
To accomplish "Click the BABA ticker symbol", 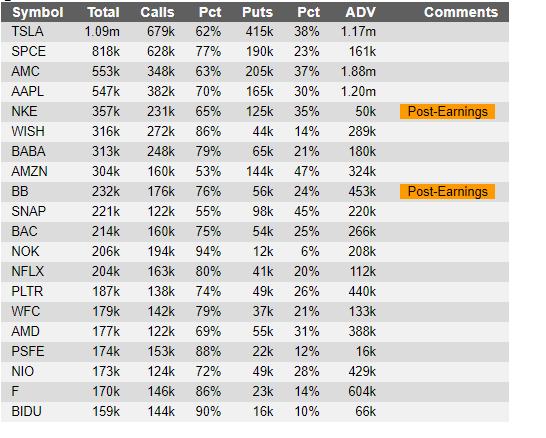I will (29, 151).
